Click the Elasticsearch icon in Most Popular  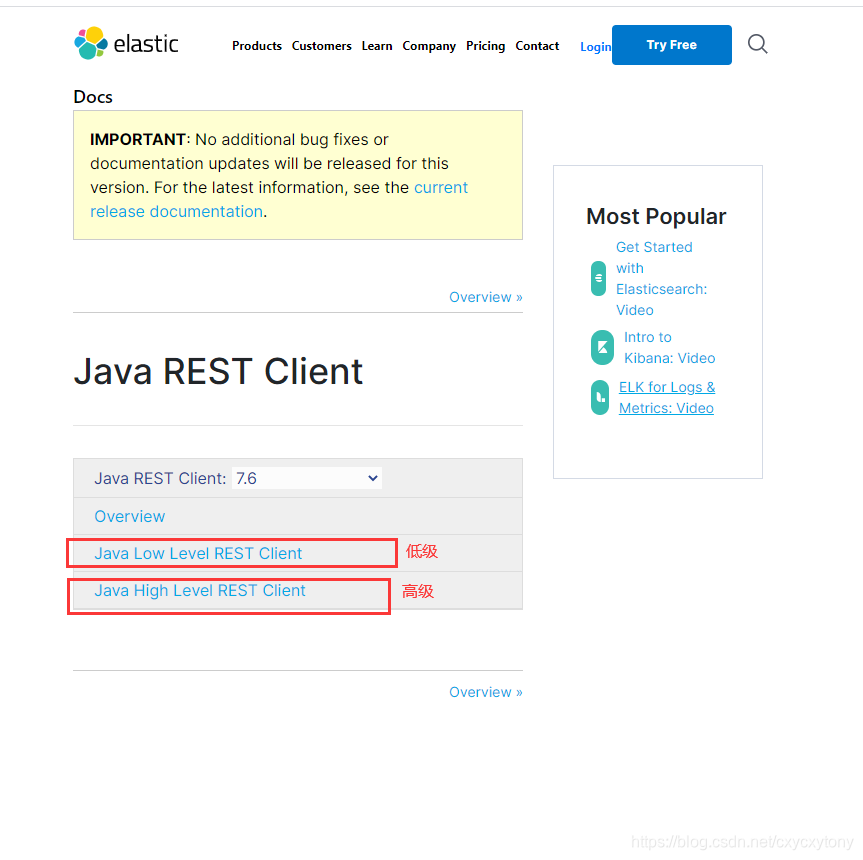click(x=598, y=278)
